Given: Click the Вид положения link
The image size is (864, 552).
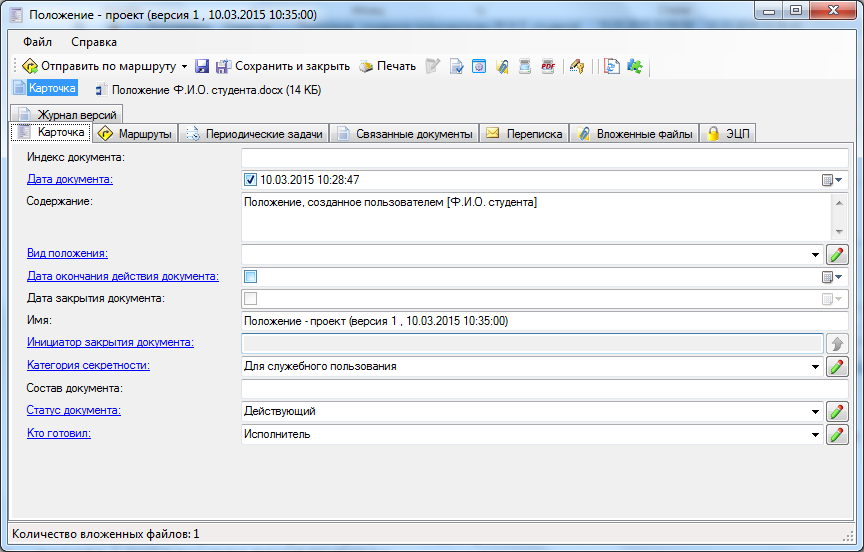Looking at the screenshot, I should click(67, 253).
